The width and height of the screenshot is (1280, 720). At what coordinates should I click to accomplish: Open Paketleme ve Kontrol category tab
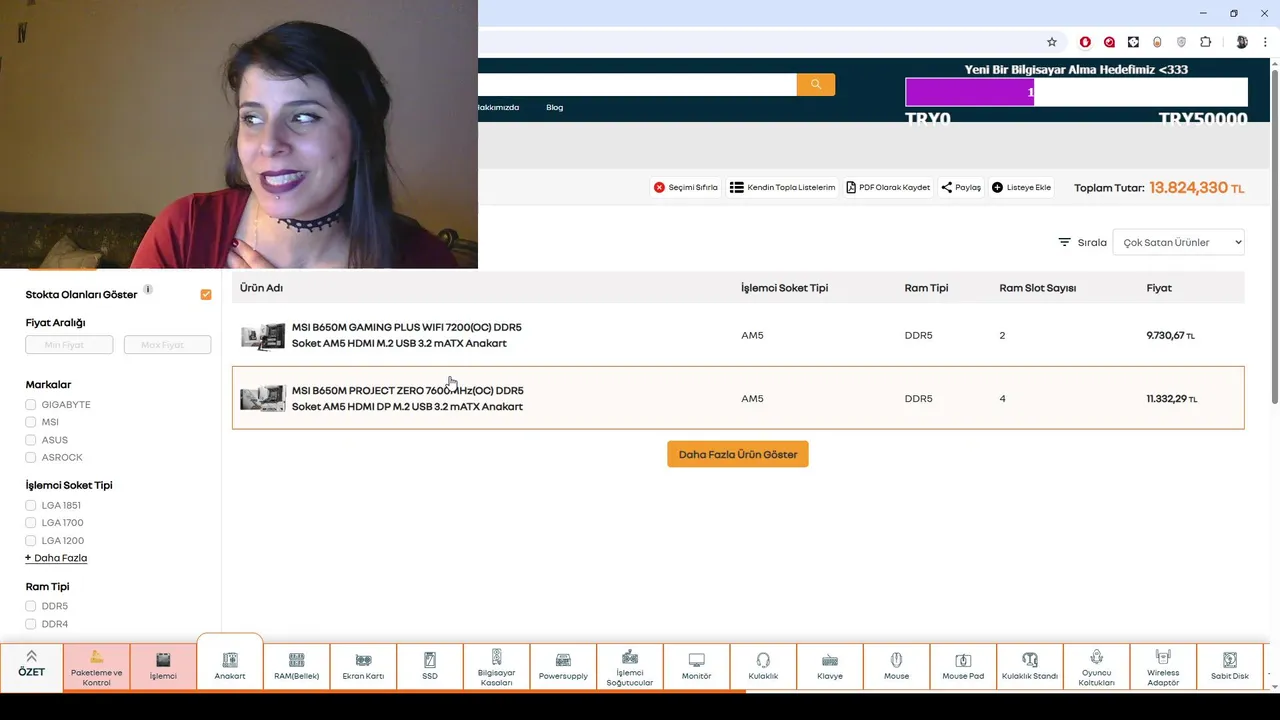tap(97, 667)
